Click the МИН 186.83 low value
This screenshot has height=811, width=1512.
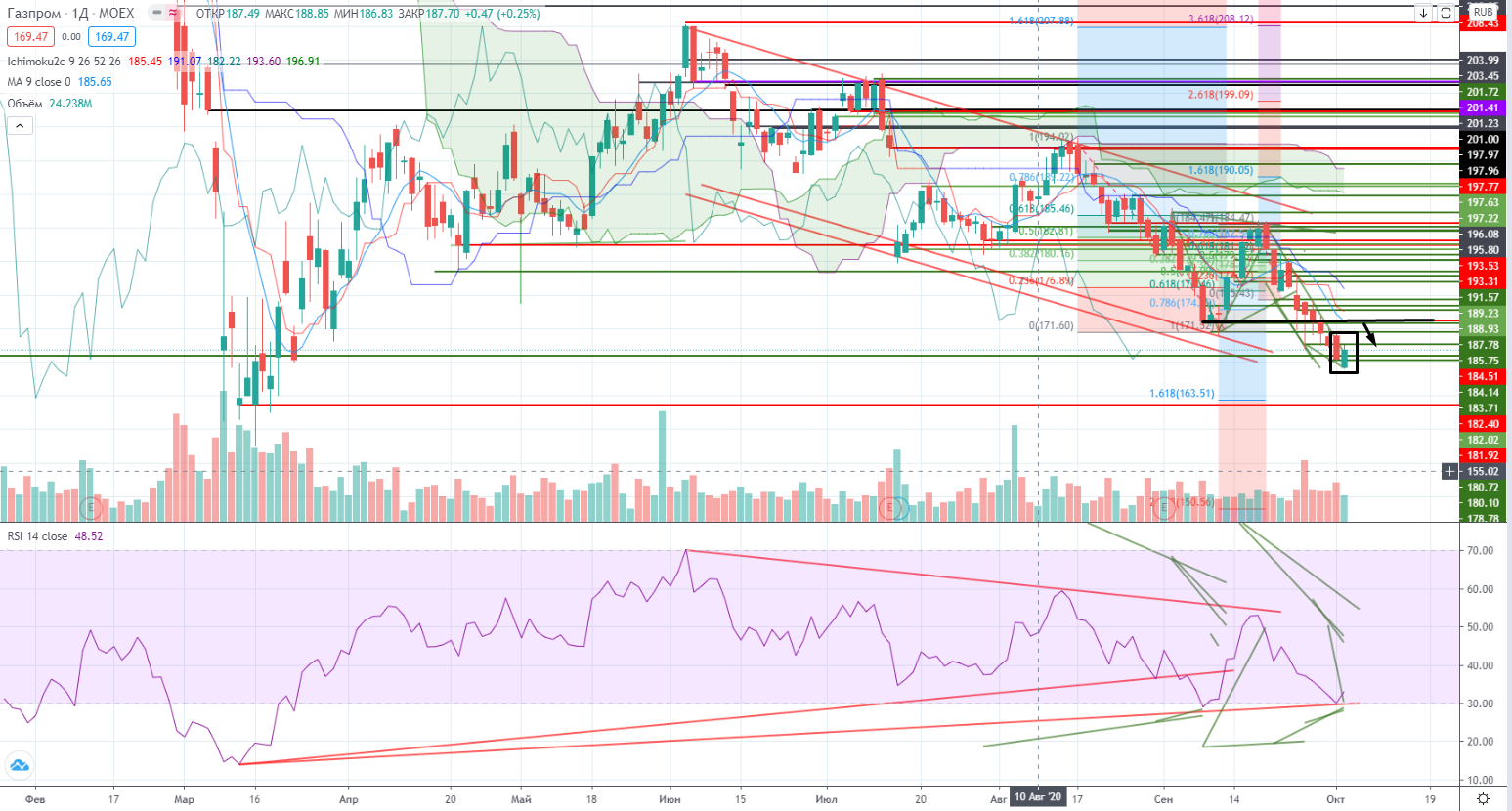tap(363, 14)
